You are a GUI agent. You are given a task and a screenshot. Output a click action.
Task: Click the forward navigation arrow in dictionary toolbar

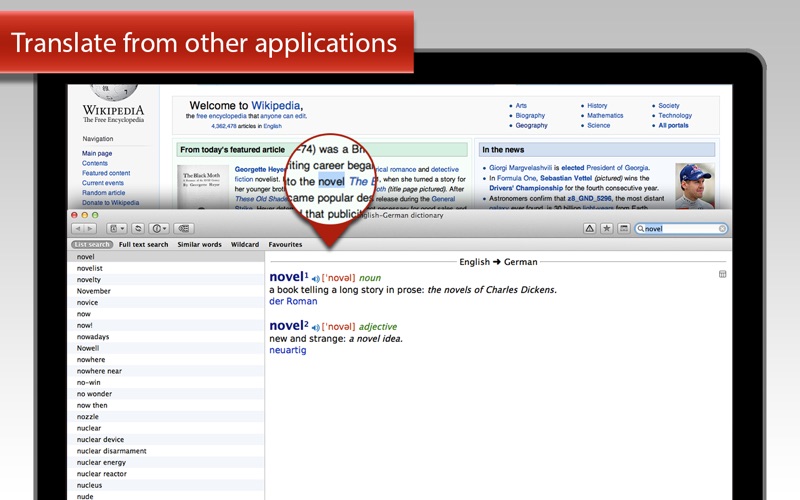coord(90,229)
